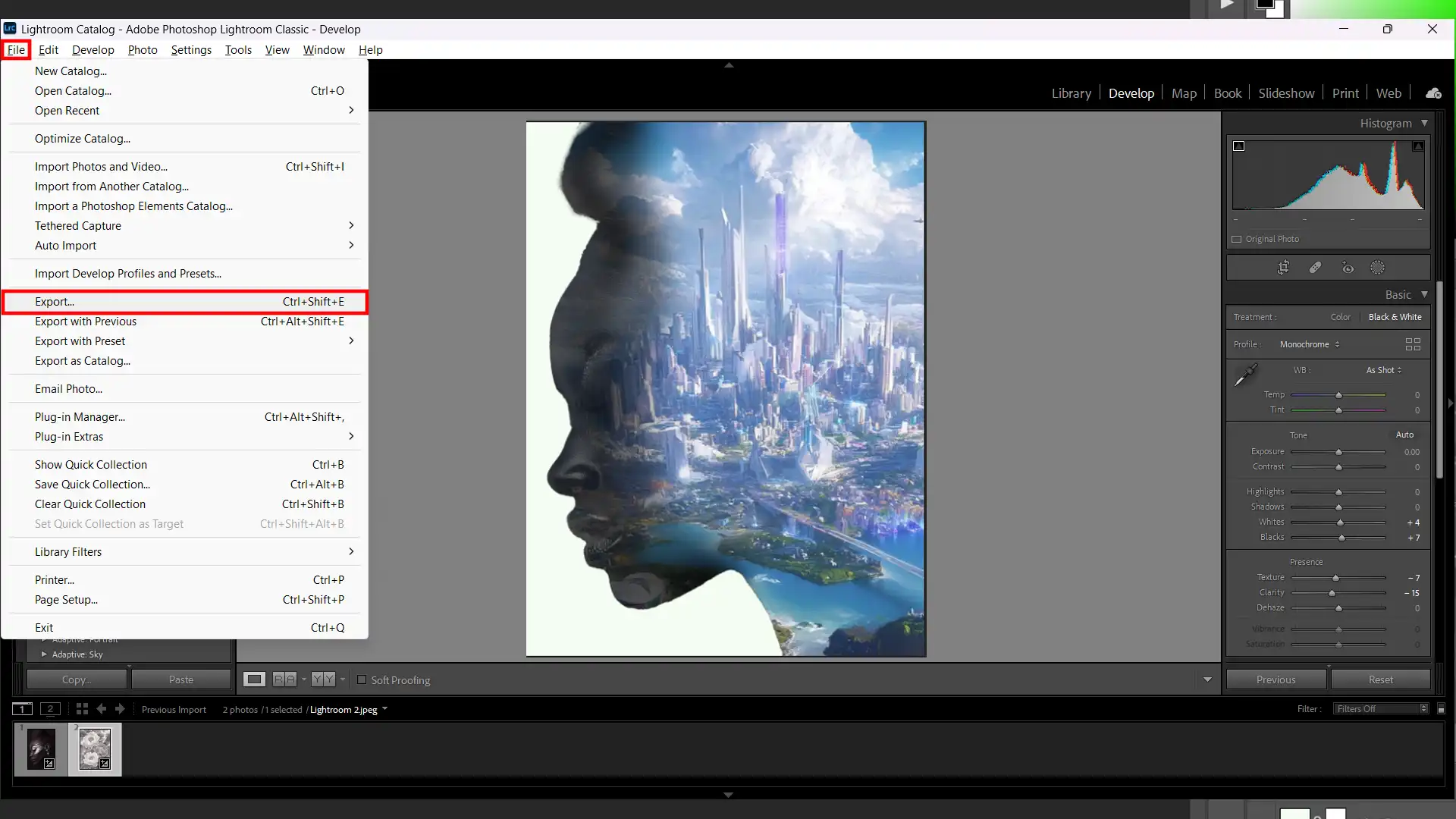Image resolution: width=1456 pixels, height=819 pixels.
Task: Click the grid overlay icon in filmstrip
Action: tap(82, 708)
